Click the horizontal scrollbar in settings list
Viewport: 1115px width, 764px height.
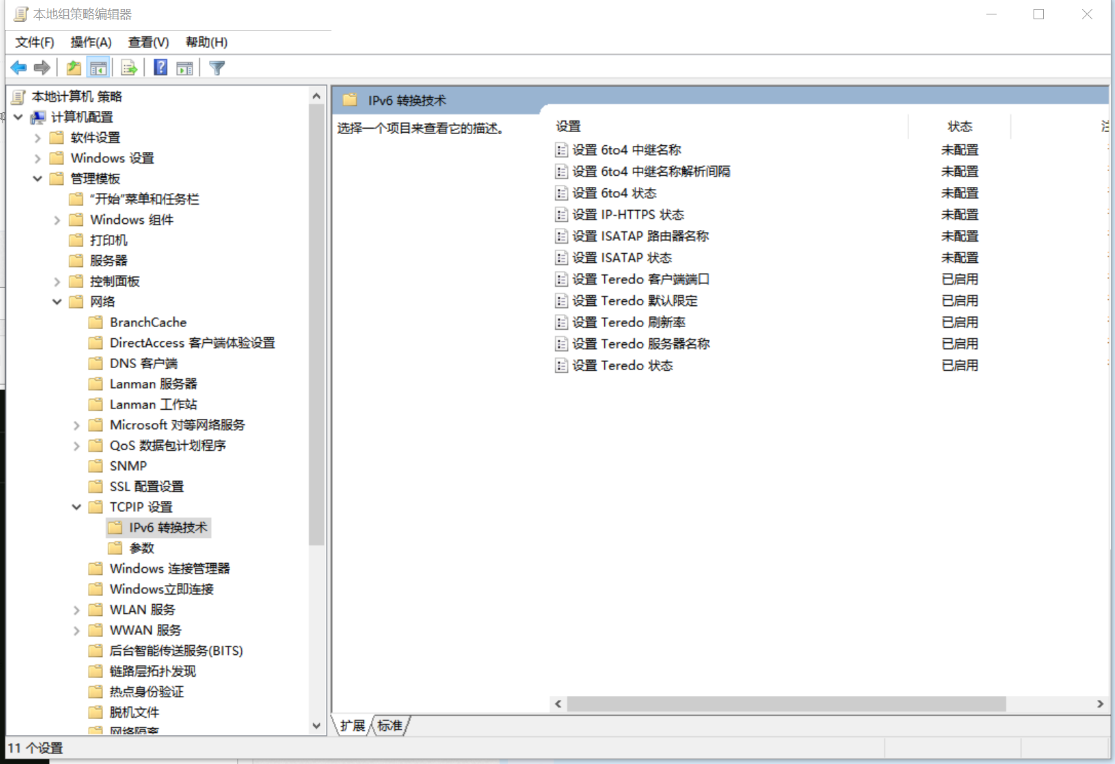(x=786, y=704)
